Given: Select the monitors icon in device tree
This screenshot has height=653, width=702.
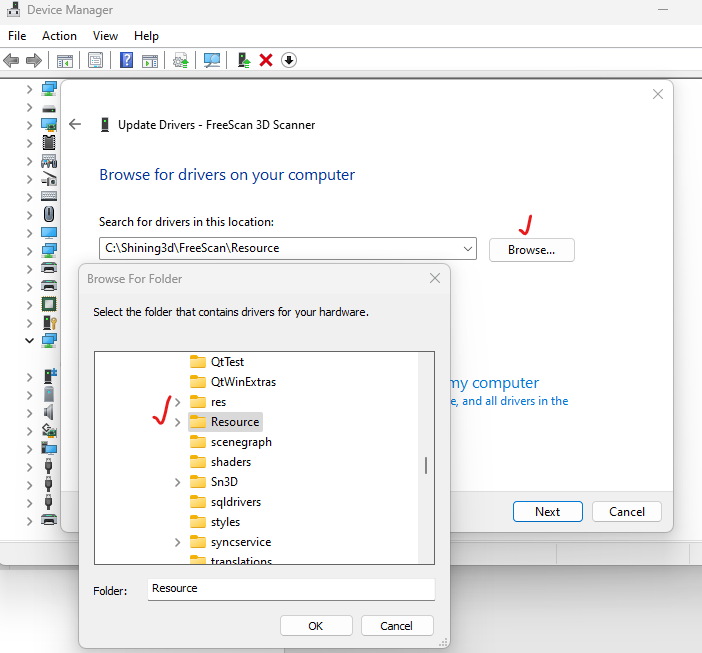Looking at the screenshot, I should tap(49, 233).
